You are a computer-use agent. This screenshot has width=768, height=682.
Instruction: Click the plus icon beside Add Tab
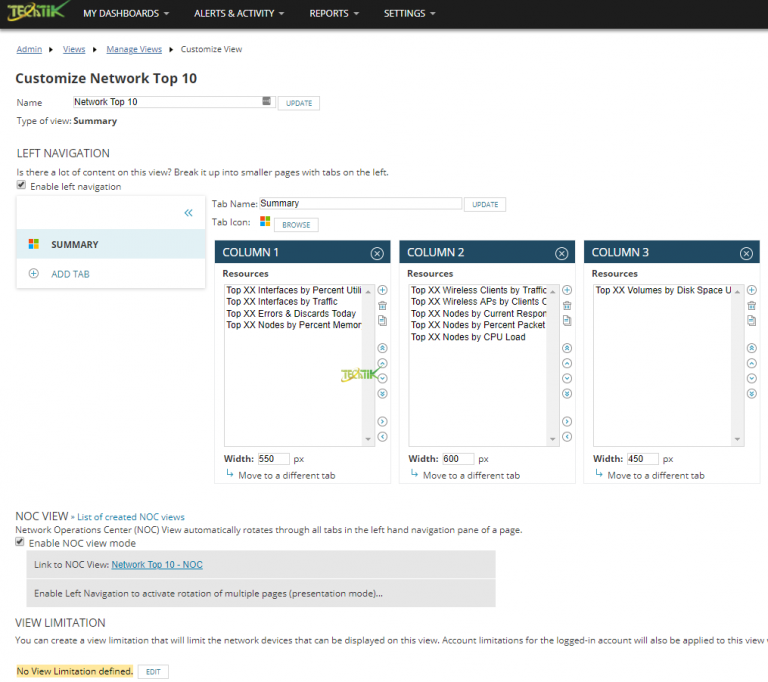coord(33,274)
